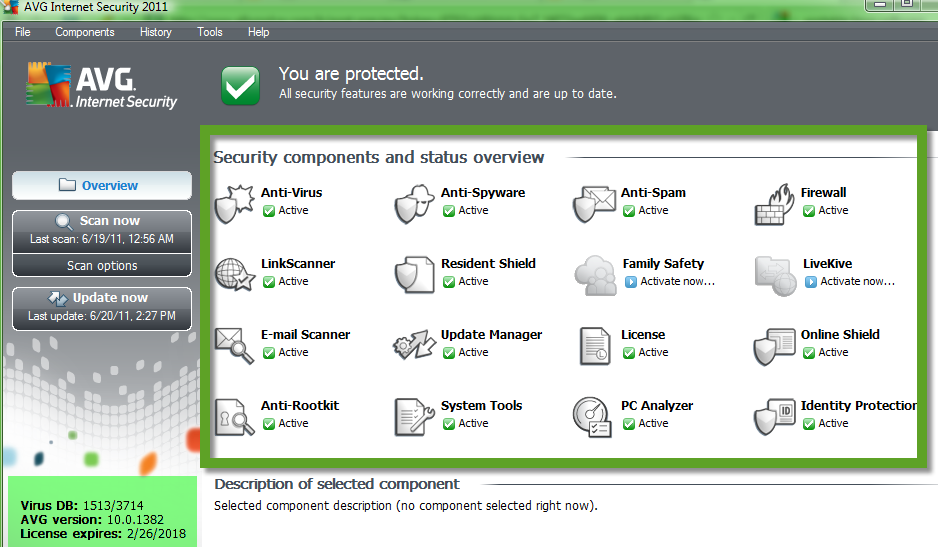Click the Anti-Rootkit title

pyautogui.click(x=300, y=405)
